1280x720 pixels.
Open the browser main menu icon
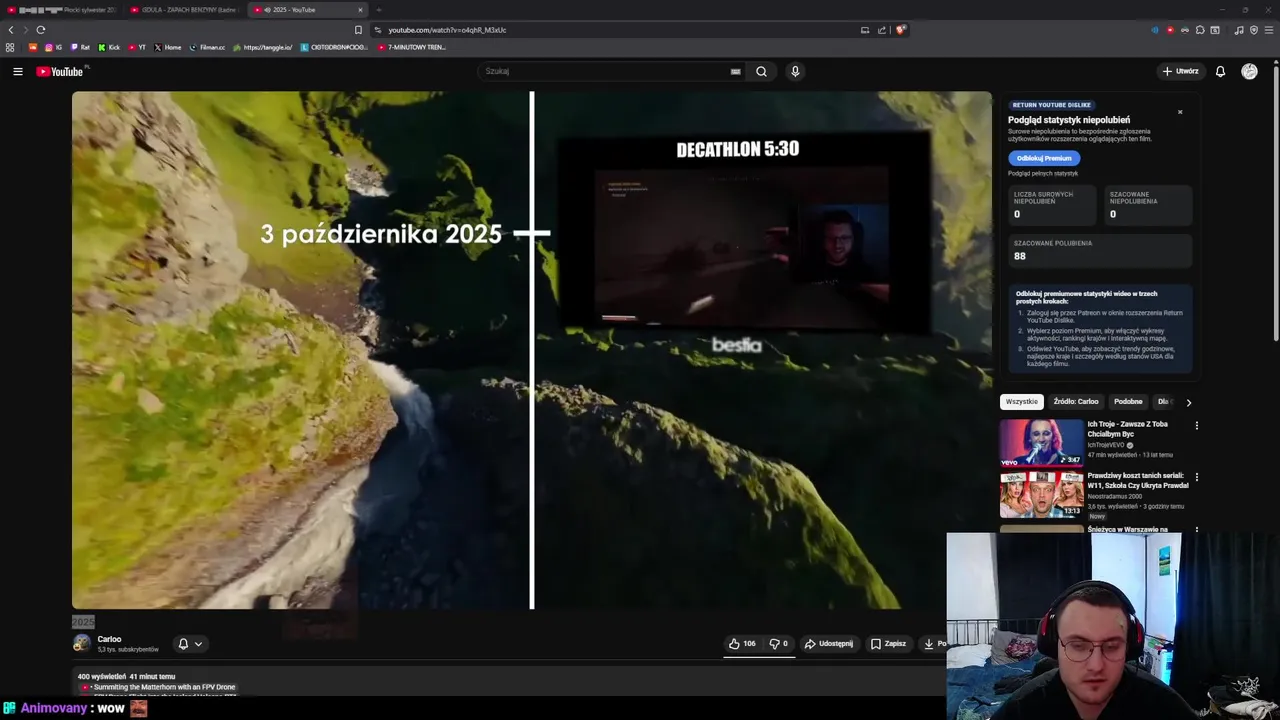(x=1269, y=30)
